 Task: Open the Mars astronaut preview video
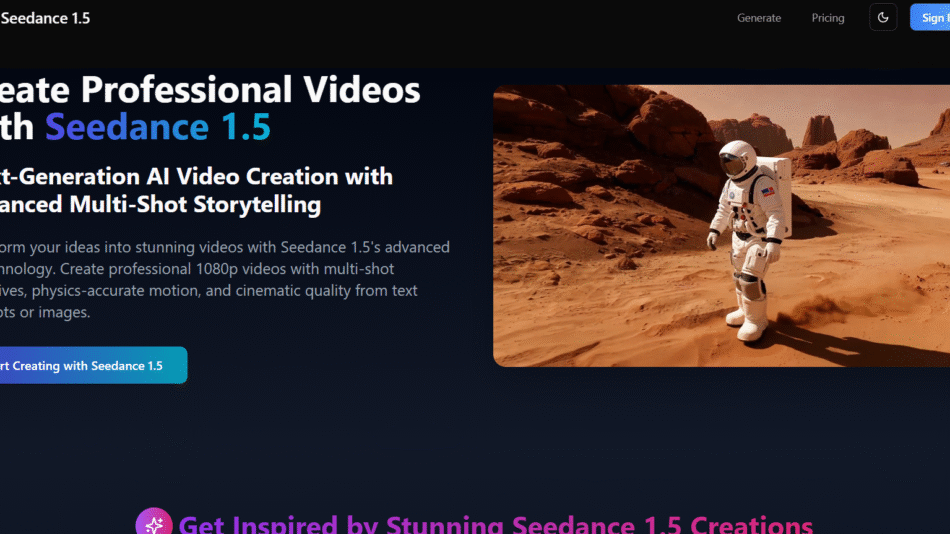coord(720,226)
